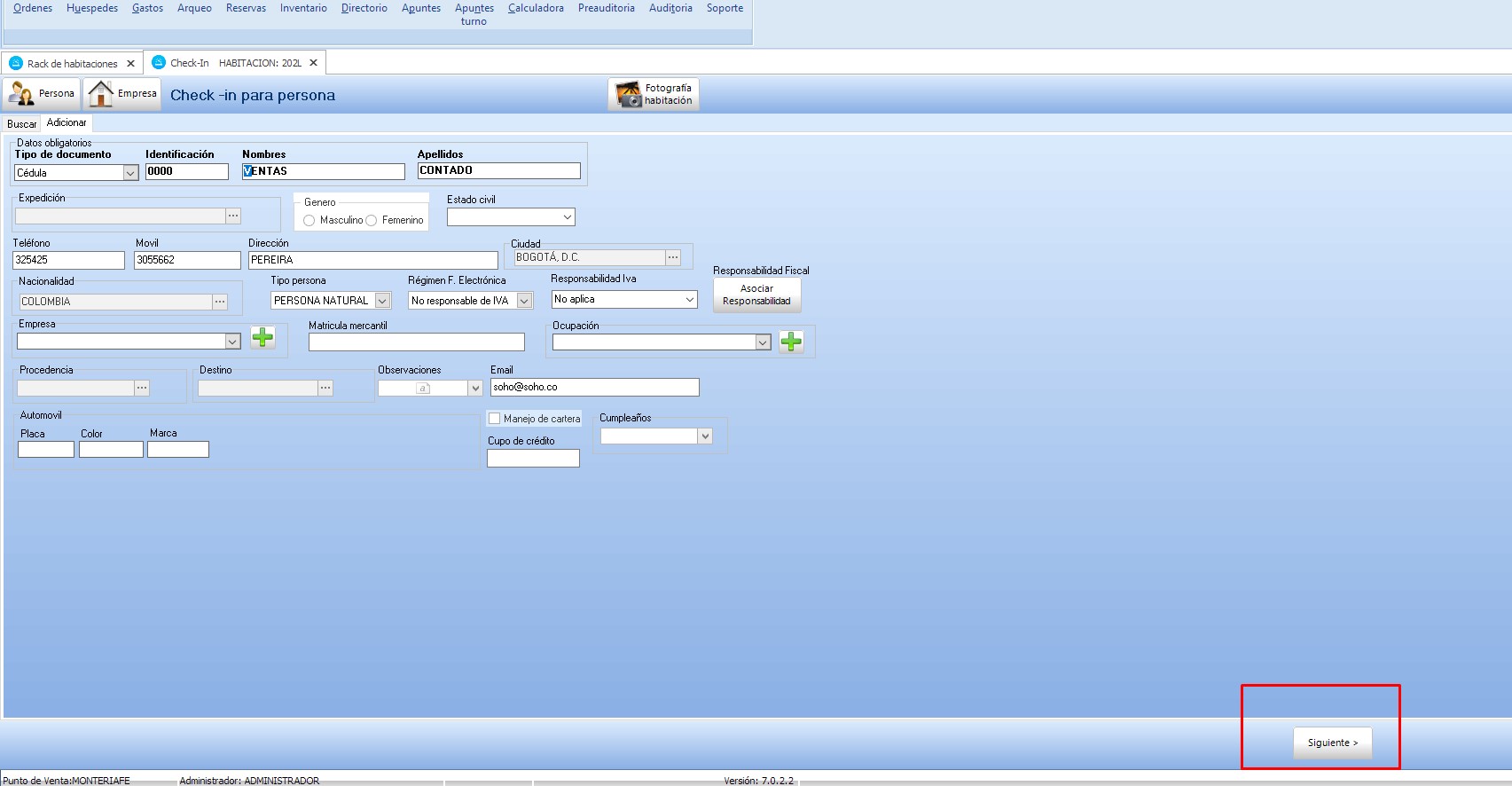1512x786 pixels.
Task: Expand the Tipo de documento dropdown
Action: [130, 173]
